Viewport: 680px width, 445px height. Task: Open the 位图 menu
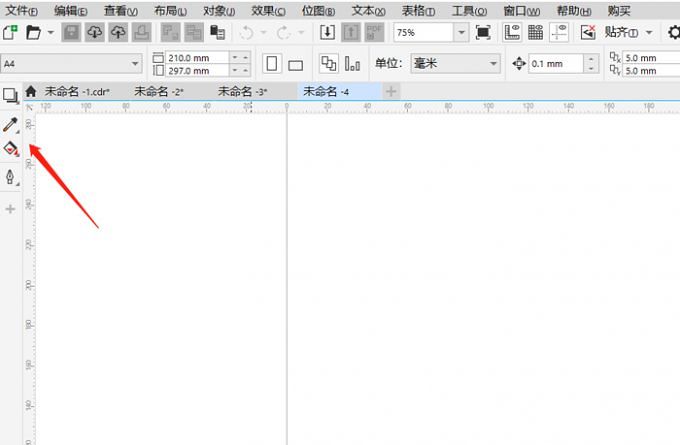tap(318, 11)
